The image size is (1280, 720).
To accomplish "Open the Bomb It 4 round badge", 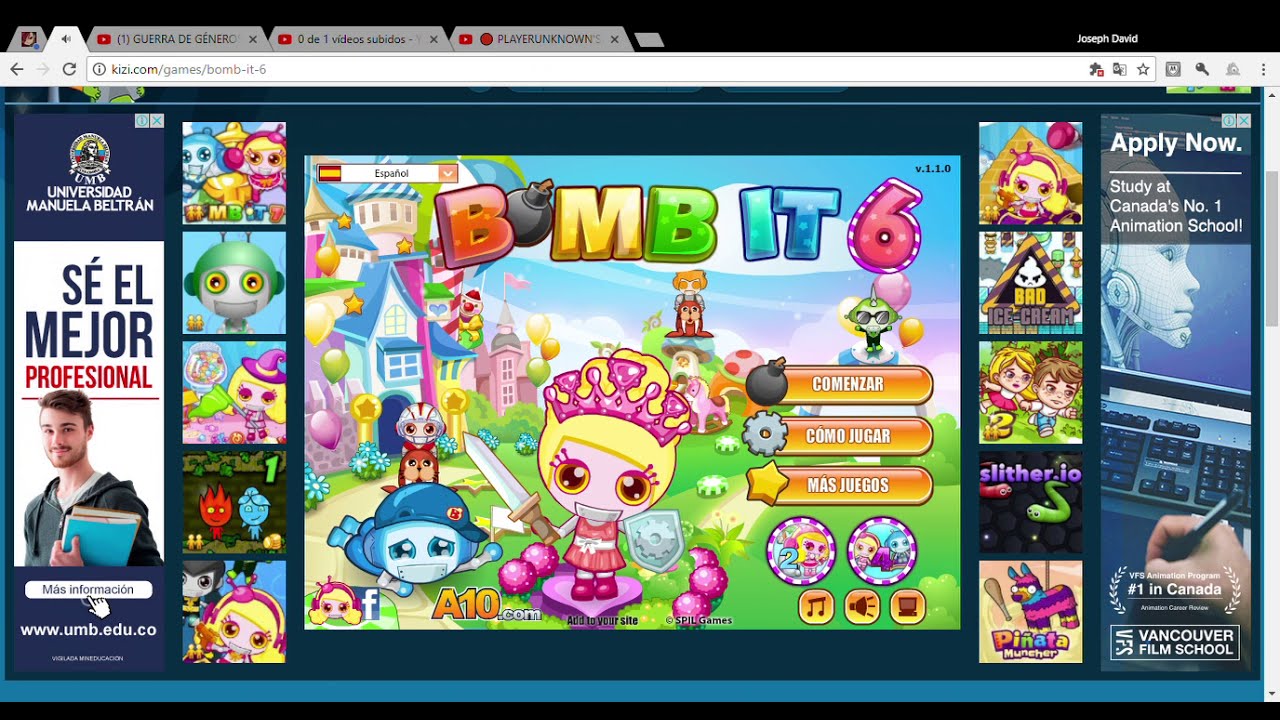I will 881,550.
